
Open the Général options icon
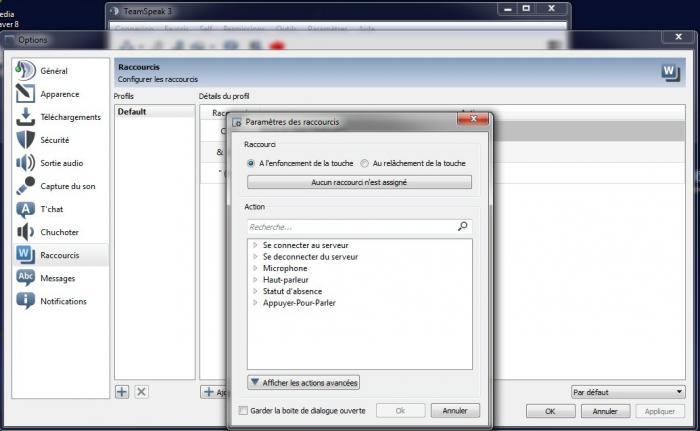coord(25,71)
